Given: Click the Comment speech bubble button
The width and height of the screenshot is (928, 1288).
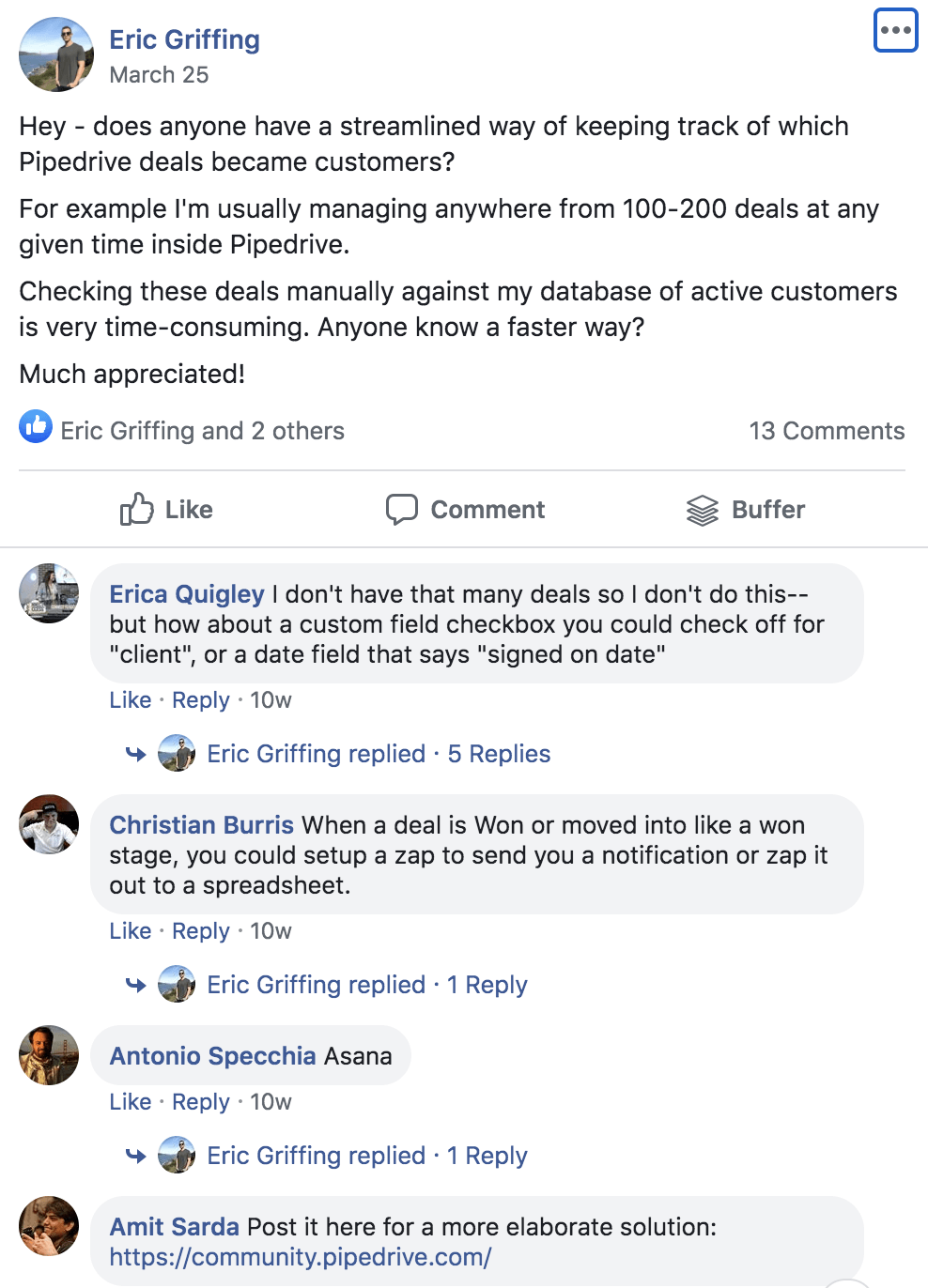Looking at the screenshot, I should point(465,510).
